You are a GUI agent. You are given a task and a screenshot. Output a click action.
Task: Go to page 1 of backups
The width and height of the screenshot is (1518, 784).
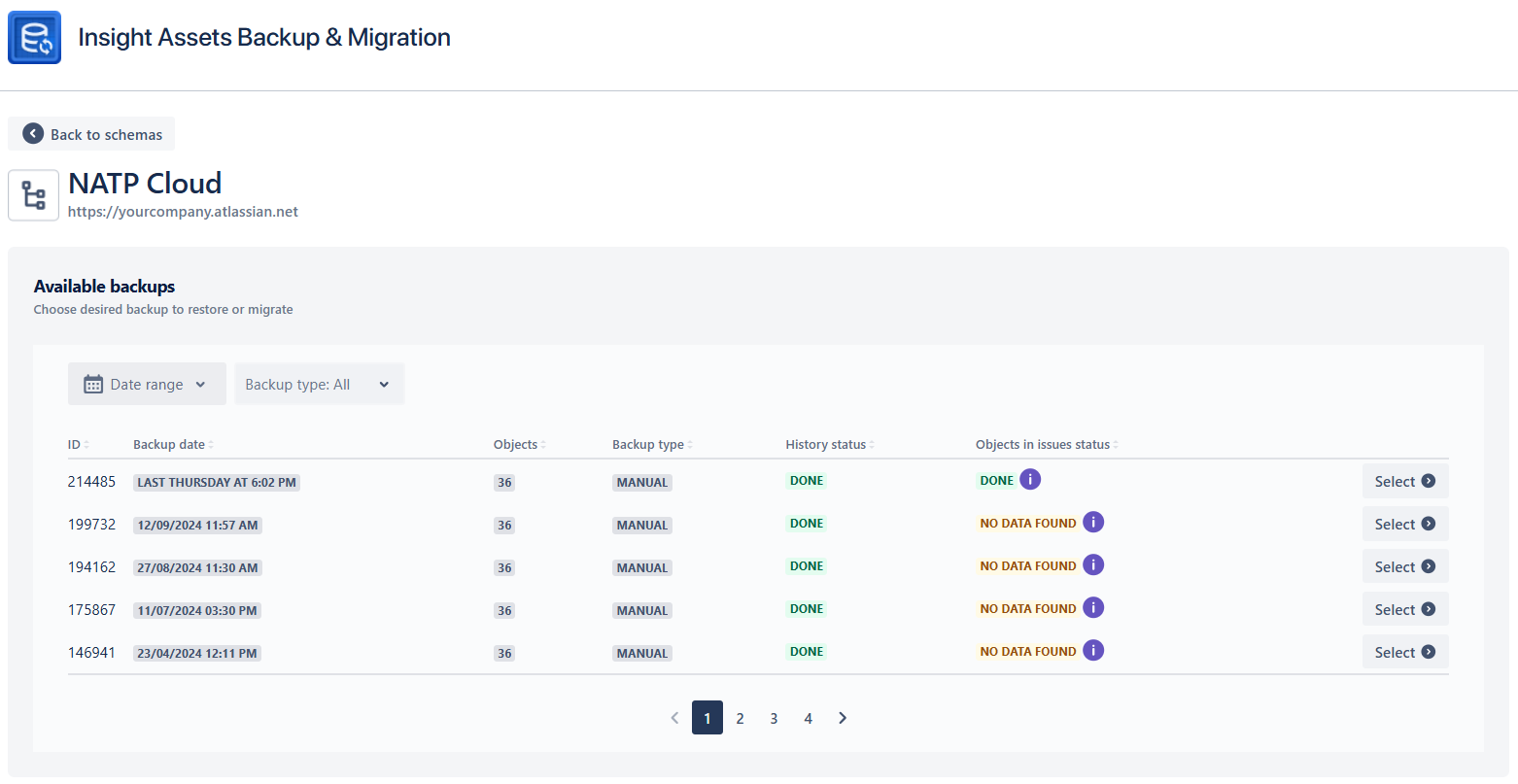(x=707, y=718)
